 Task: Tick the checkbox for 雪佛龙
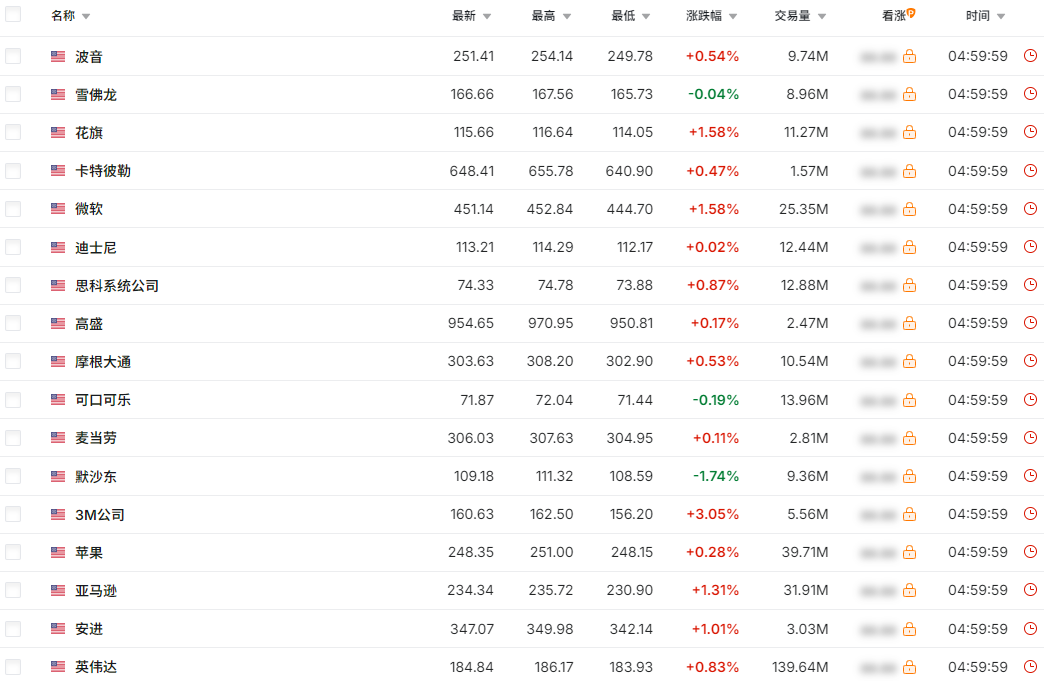click(13, 94)
